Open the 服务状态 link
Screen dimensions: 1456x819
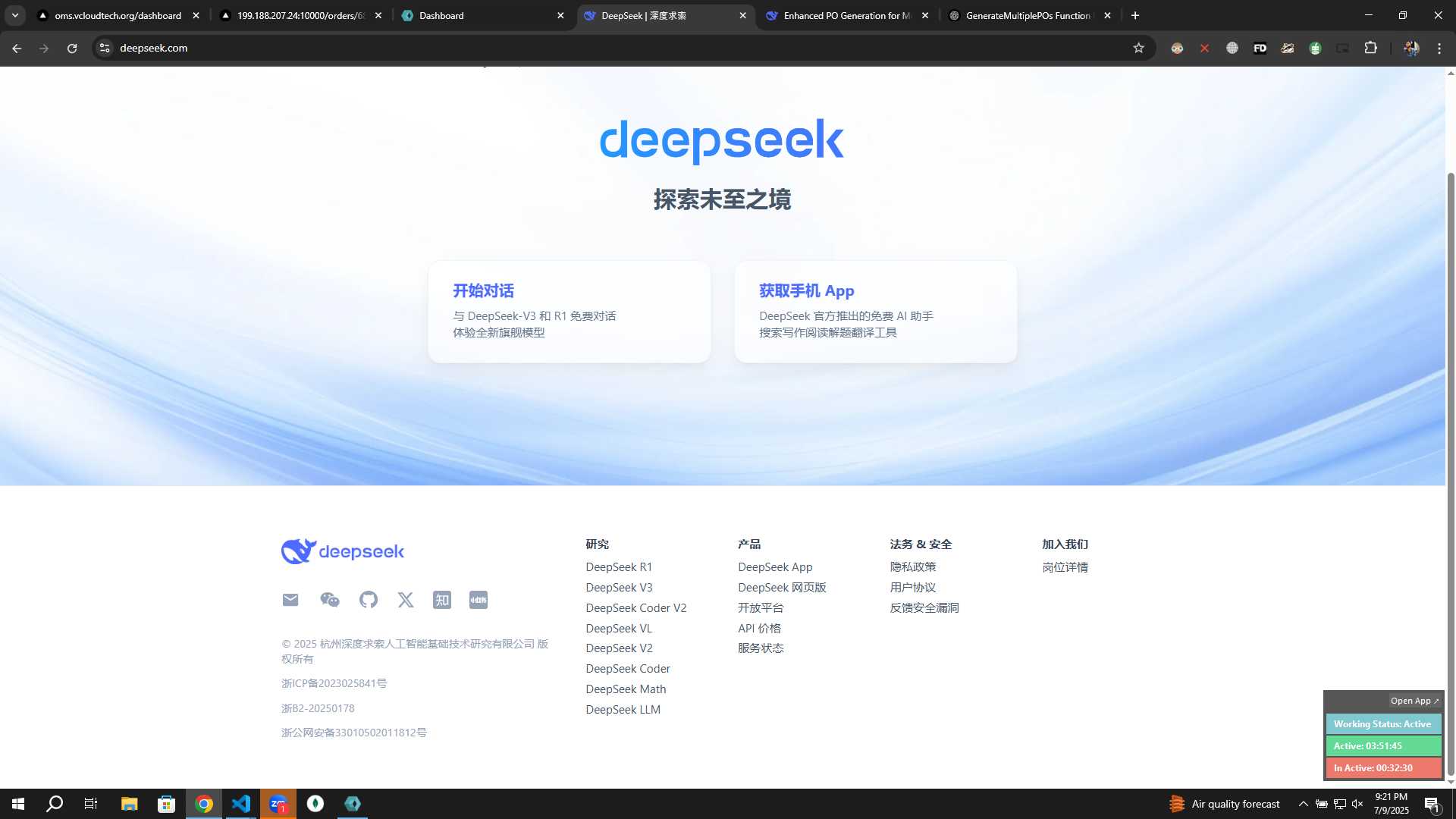(x=761, y=648)
